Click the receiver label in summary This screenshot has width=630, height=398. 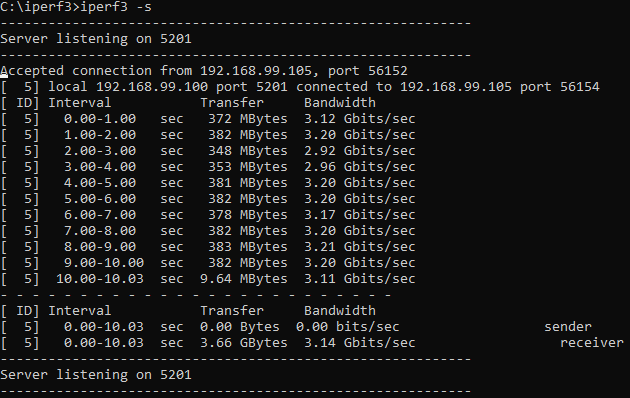click(x=592, y=343)
